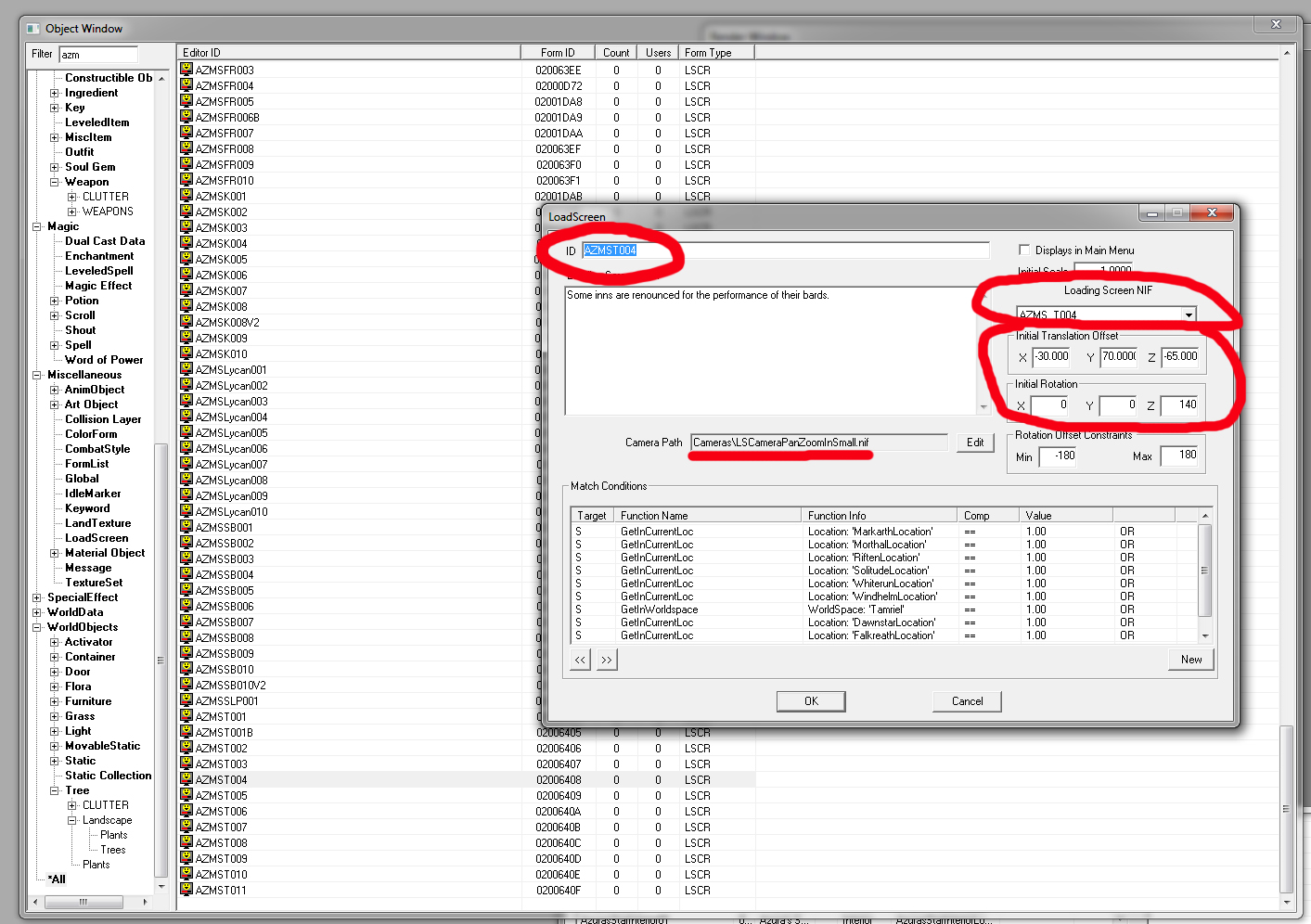Expand the Potion tree node

click(55, 301)
